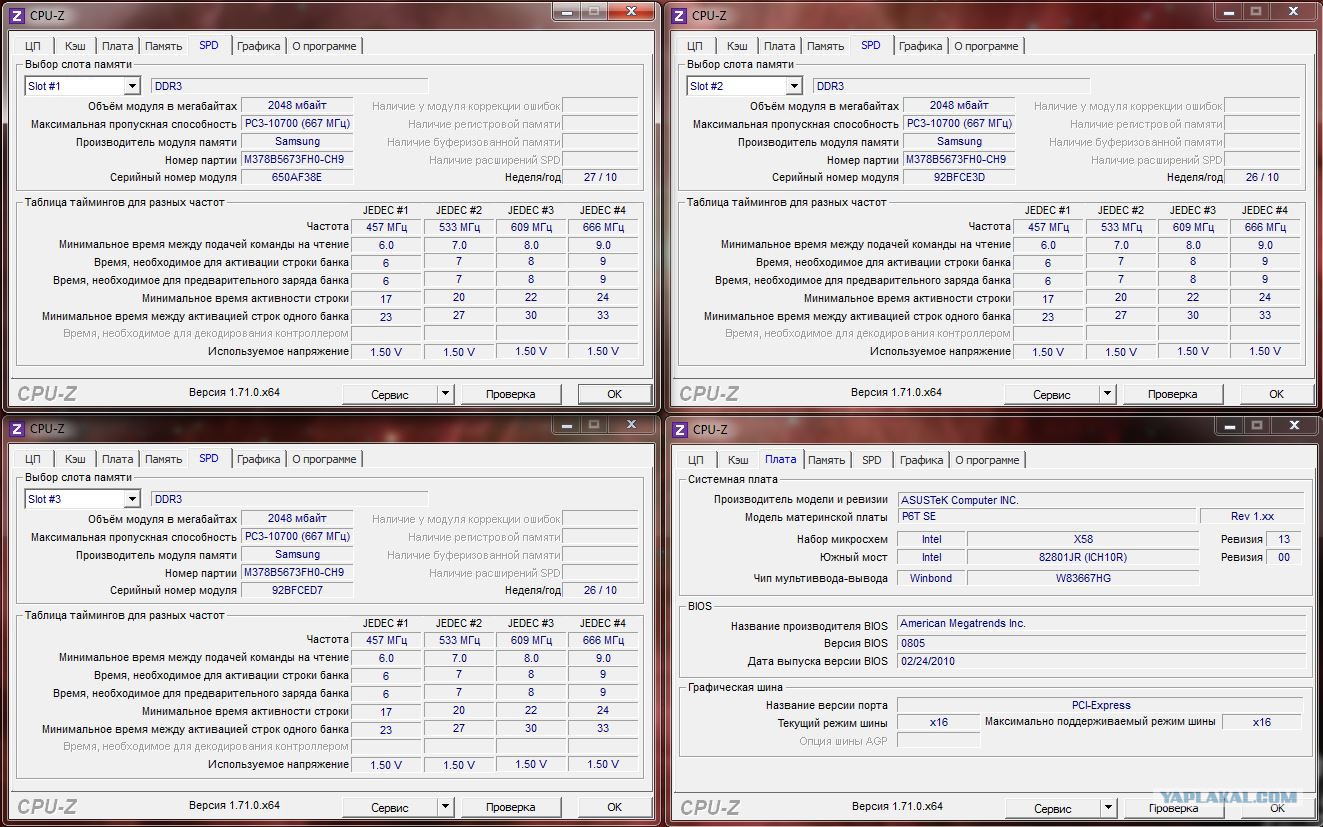This screenshot has width=1323, height=827.
Task: Click week/year value 27 / 10
Action: (x=600, y=177)
